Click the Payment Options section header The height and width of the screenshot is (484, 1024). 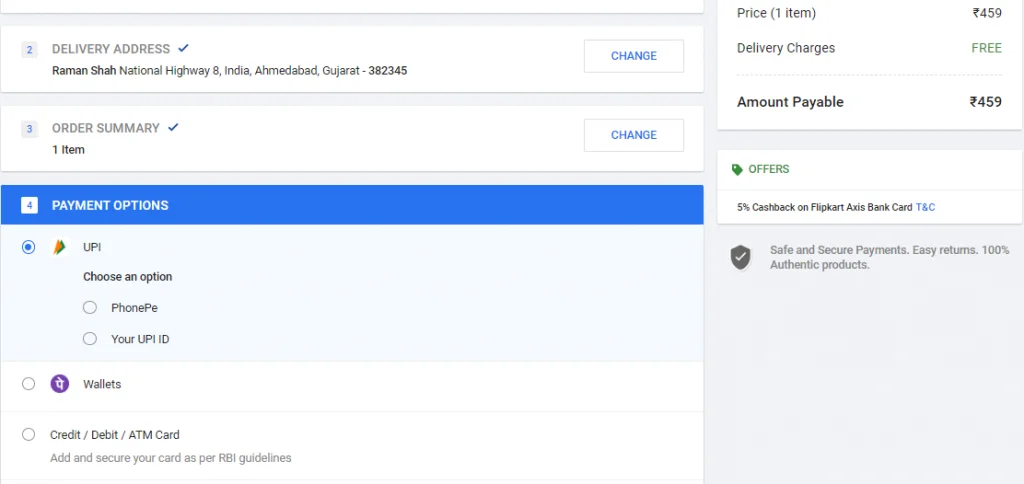(110, 205)
